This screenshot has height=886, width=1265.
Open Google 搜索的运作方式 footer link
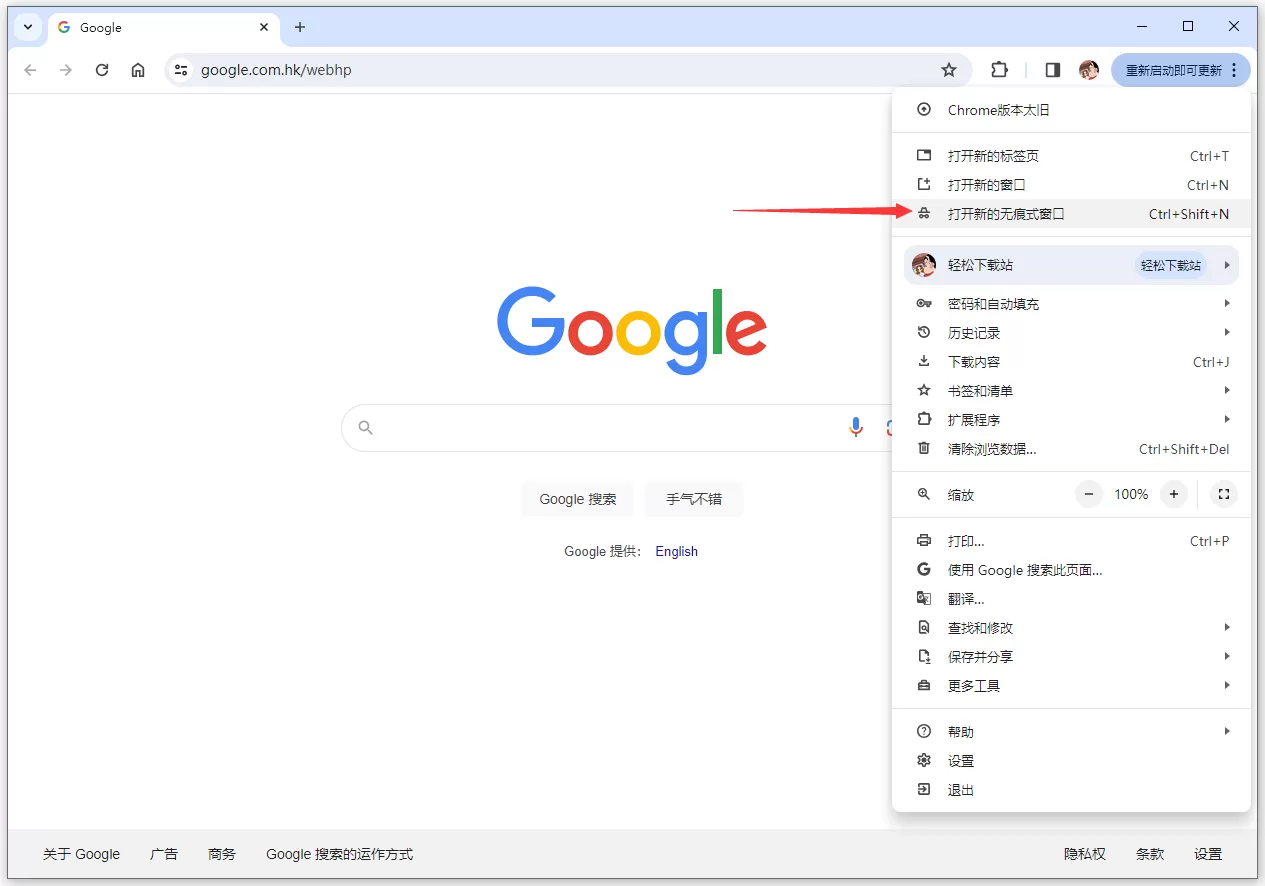[x=340, y=854]
